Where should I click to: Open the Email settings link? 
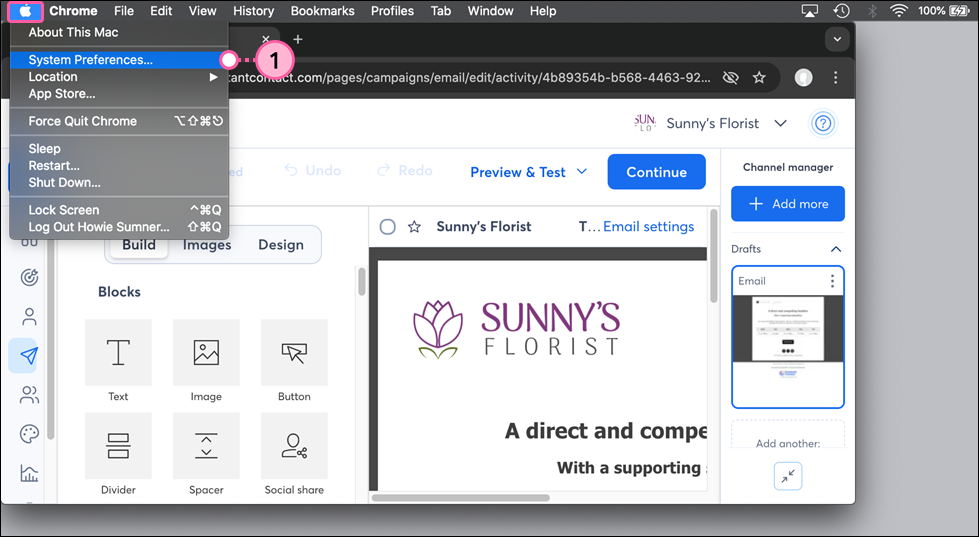[648, 227]
